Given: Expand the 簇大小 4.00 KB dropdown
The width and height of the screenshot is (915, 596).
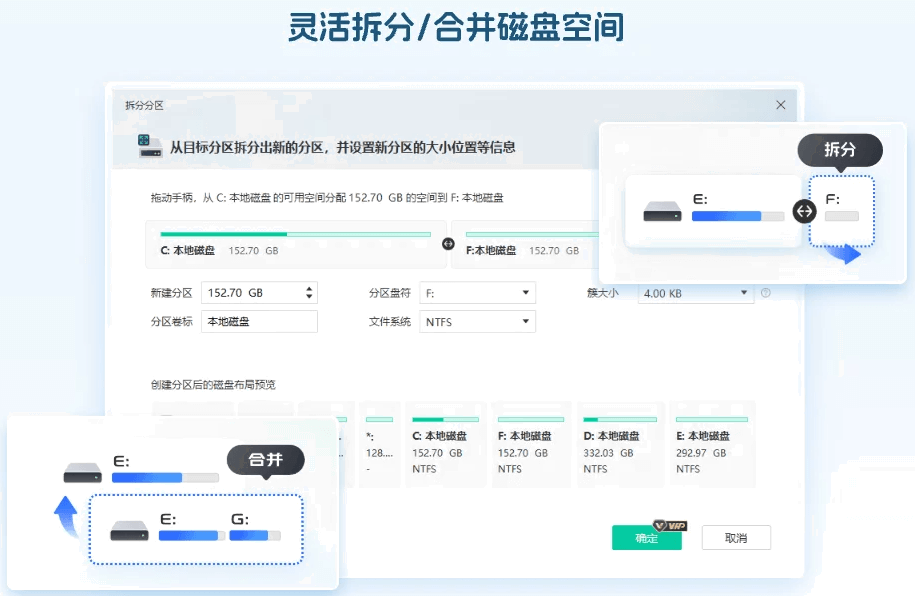Looking at the screenshot, I should tap(696, 293).
